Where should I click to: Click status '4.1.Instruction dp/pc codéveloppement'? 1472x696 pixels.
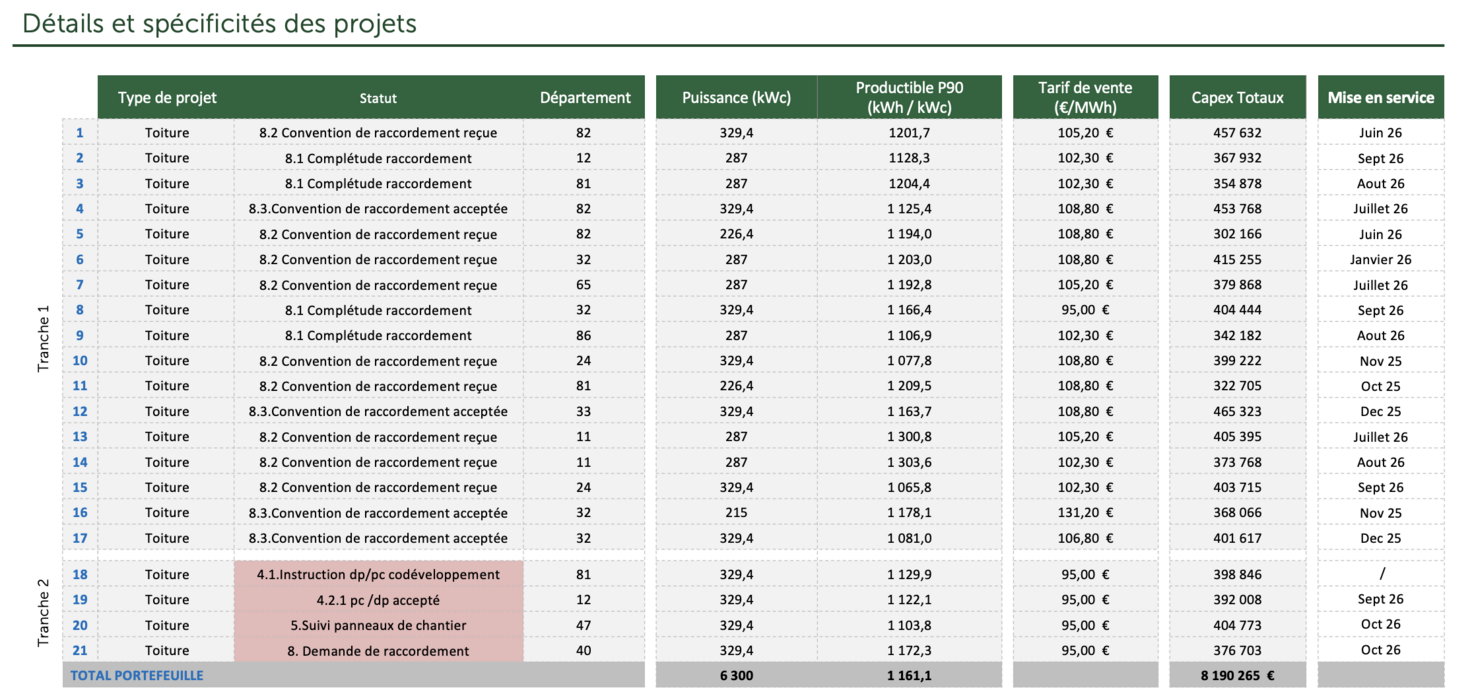tap(378, 574)
